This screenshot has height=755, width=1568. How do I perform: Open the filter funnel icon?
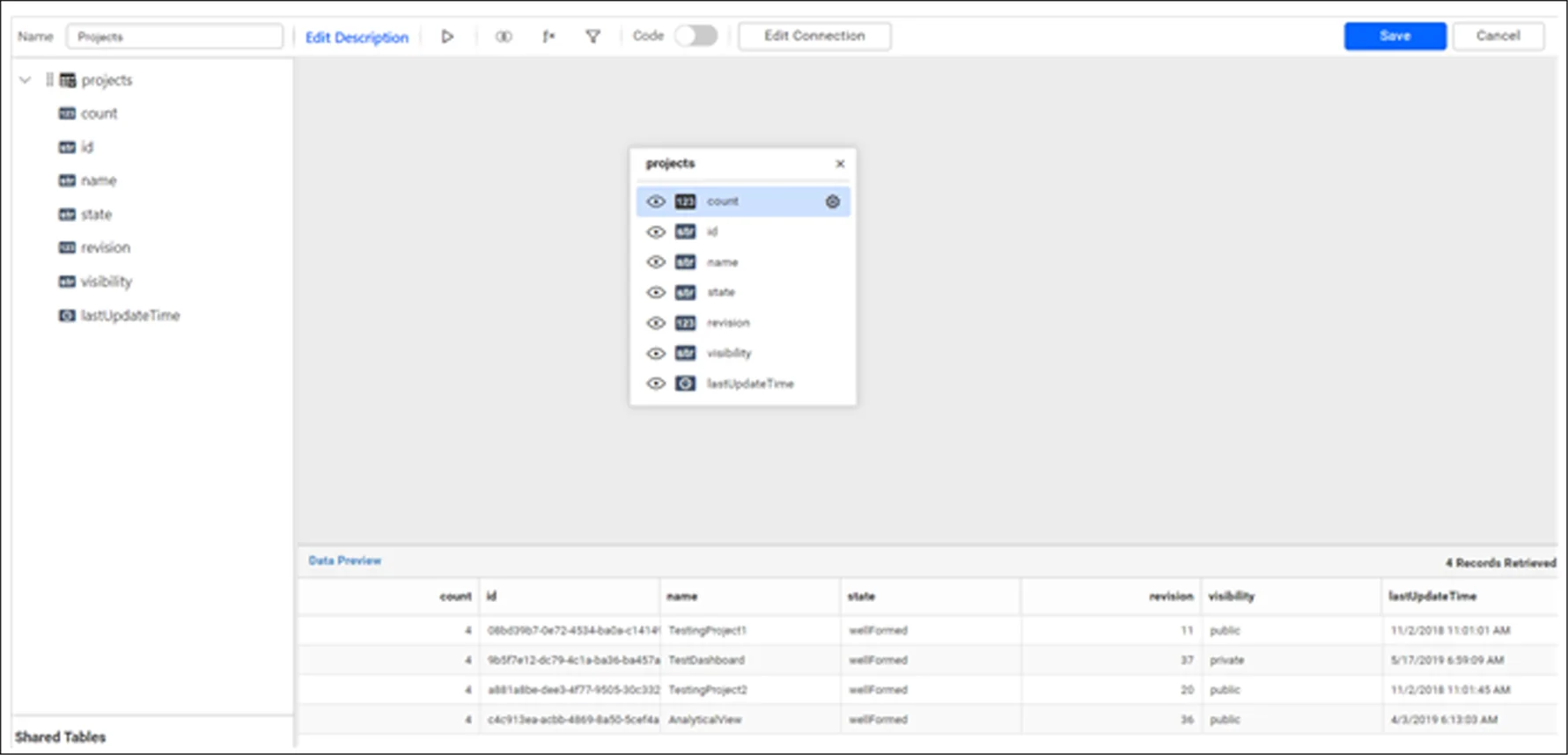click(593, 37)
